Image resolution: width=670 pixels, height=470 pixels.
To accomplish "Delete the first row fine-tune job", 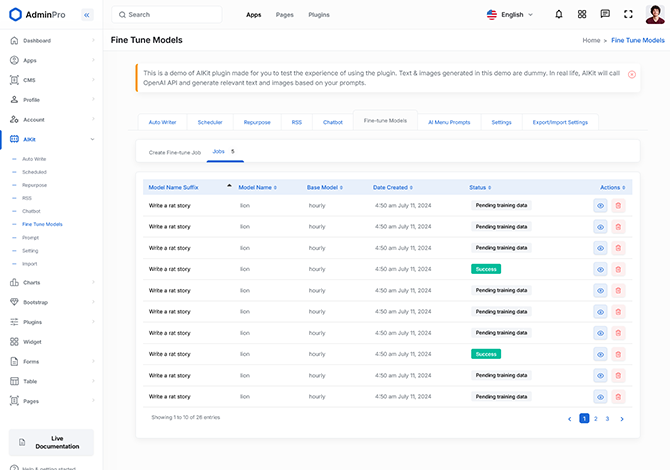I will [618, 205].
